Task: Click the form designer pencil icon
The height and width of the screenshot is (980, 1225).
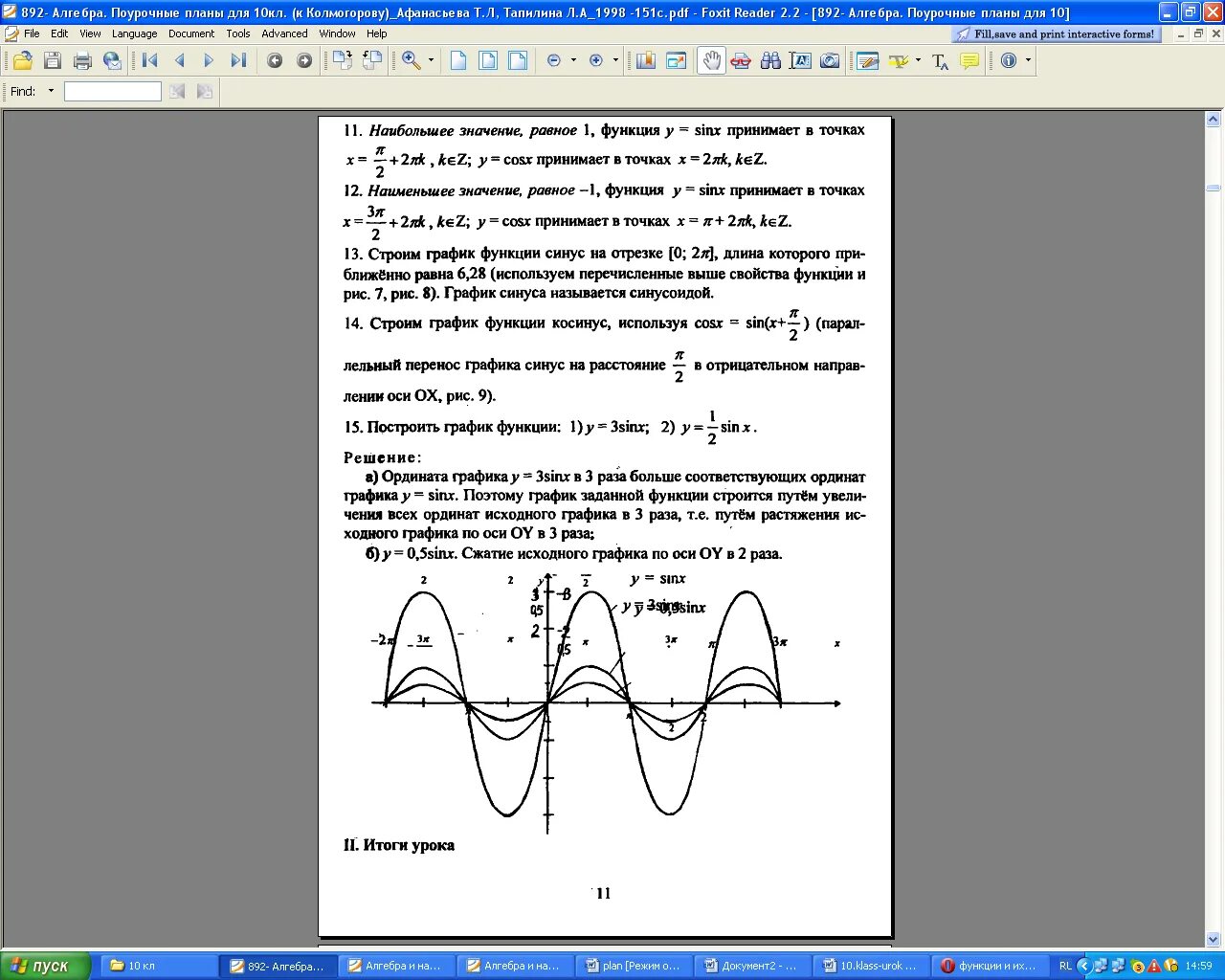Action: [x=868, y=60]
